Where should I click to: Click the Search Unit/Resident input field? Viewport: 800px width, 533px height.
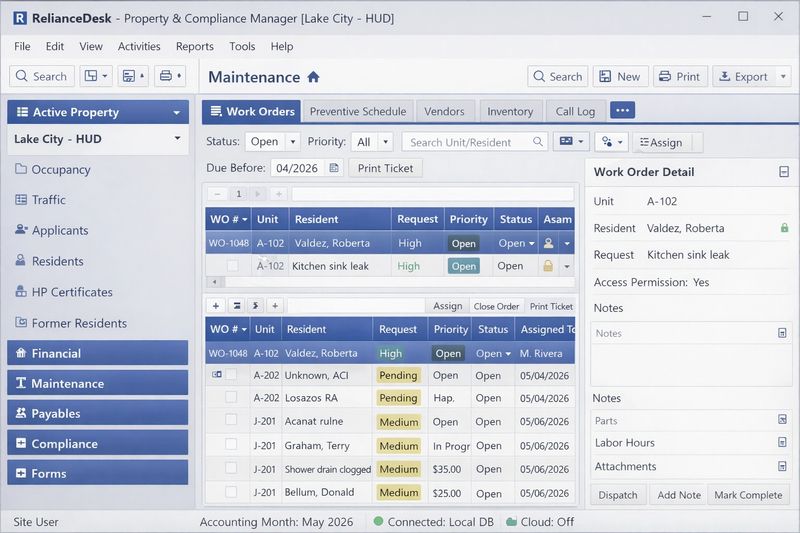tap(470, 142)
